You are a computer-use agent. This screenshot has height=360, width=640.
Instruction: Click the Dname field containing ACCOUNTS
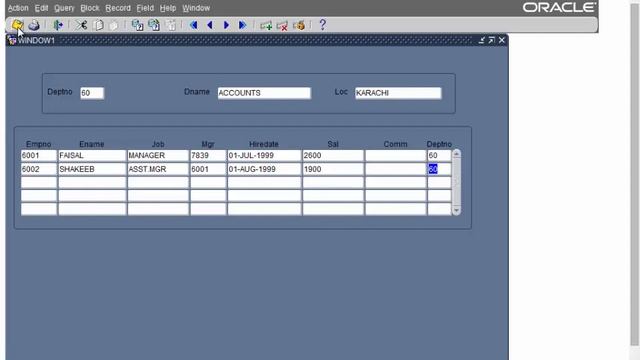[264, 93]
